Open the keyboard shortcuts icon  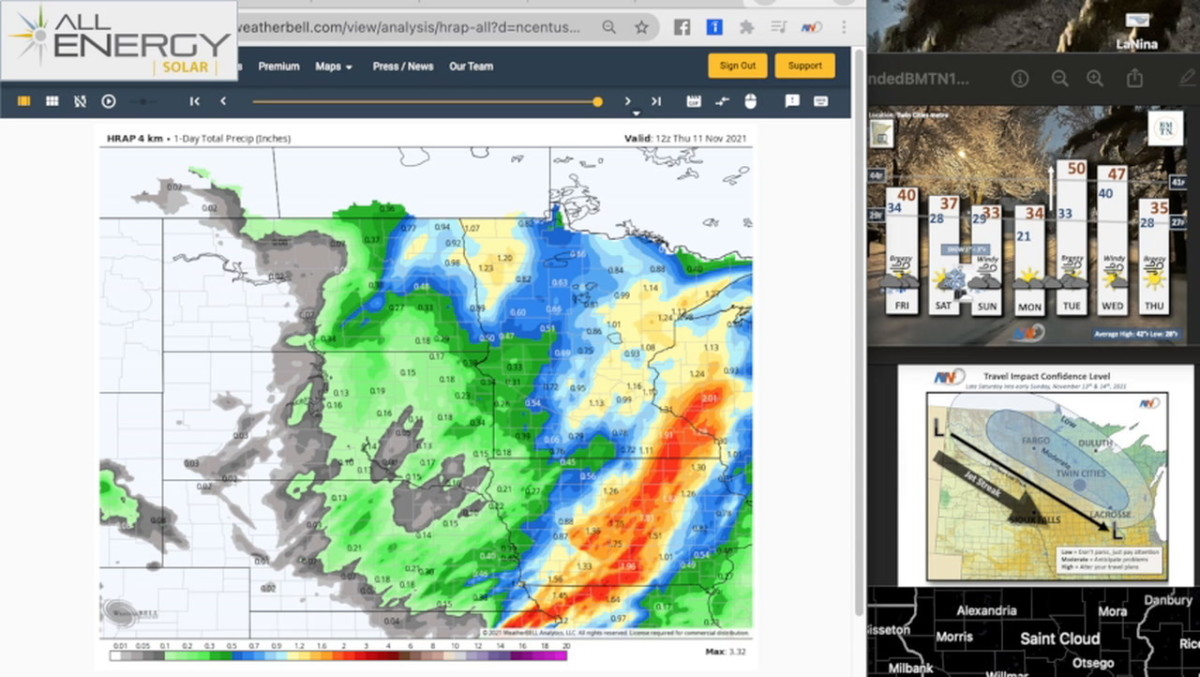pyautogui.click(x=822, y=101)
